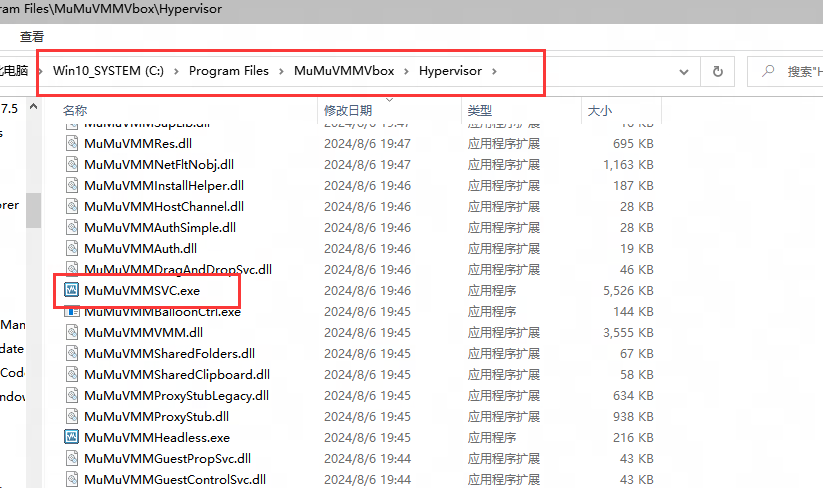Viewport: 823px width, 488px height.
Task: Click the MuMuVMMHeadless.exe application icon
Action: 71,437
